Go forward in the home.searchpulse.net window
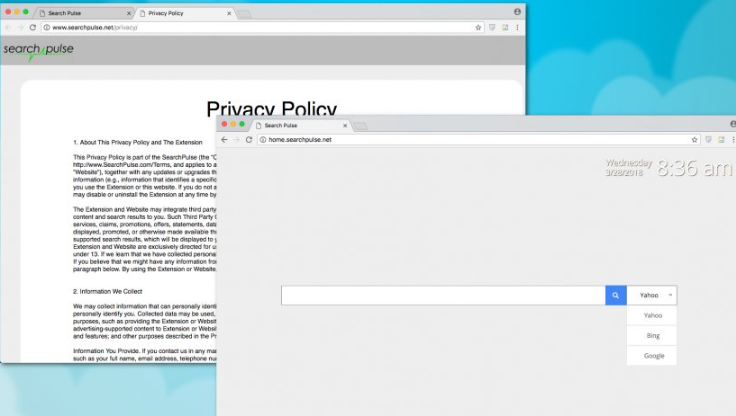The width and height of the screenshot is (736, 416). 237,139
